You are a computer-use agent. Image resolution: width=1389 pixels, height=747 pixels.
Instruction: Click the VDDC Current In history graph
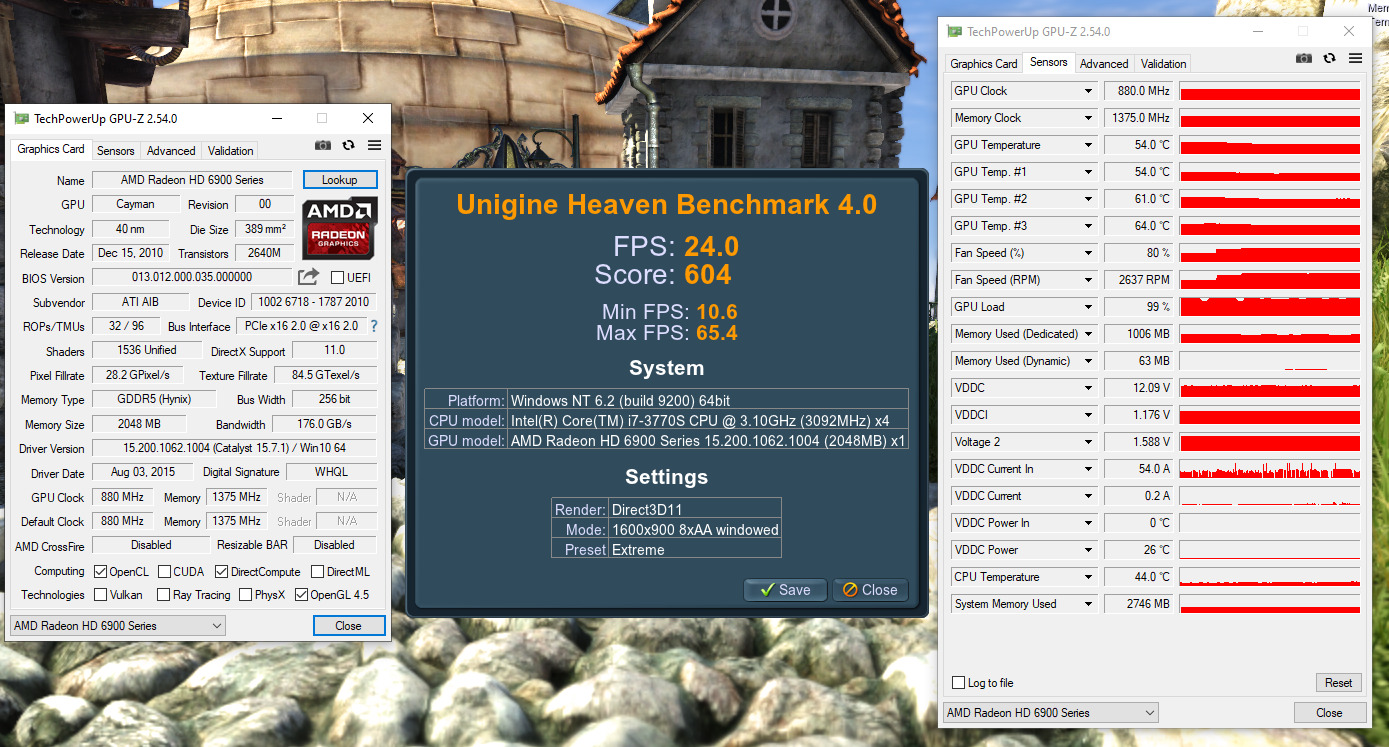pyautogui.click(x=1270, y=469)
